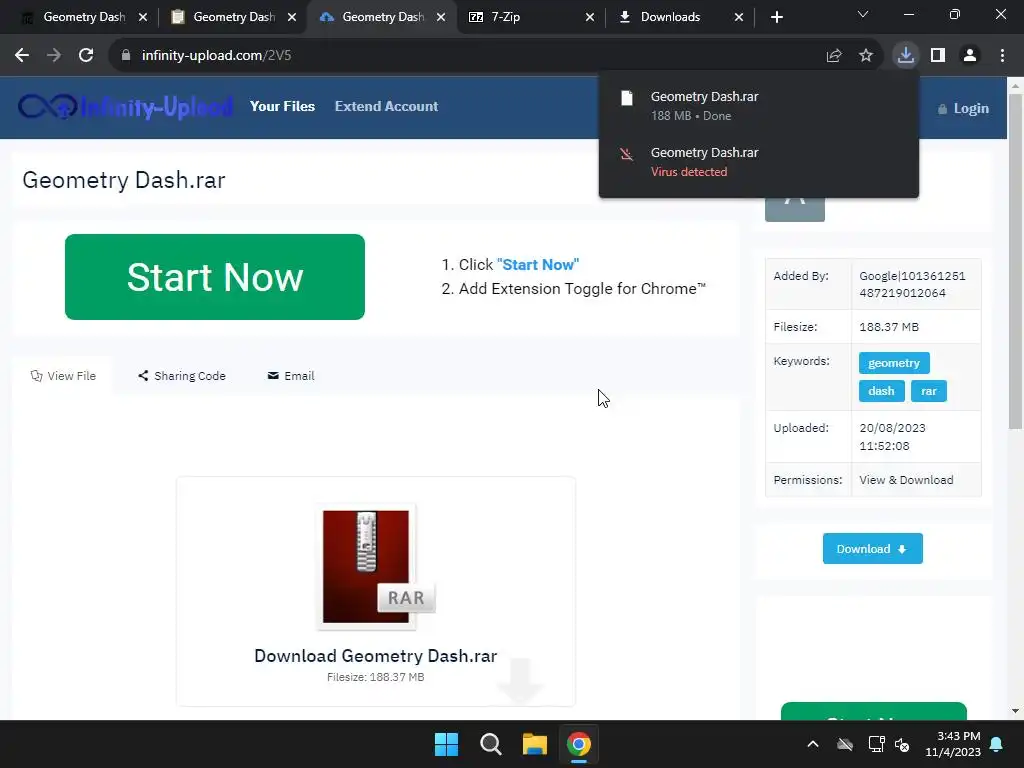Close the active Geometry Dash tab
The width and height of the screenshot is (1024, 768).
click(441, 17)
